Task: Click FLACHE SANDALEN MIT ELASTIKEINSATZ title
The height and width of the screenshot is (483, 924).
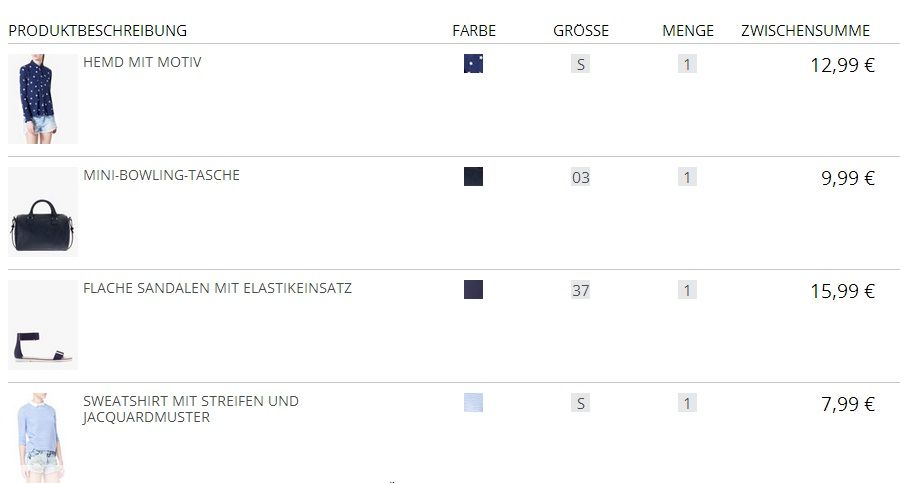Action: click(x=217, y=288)
